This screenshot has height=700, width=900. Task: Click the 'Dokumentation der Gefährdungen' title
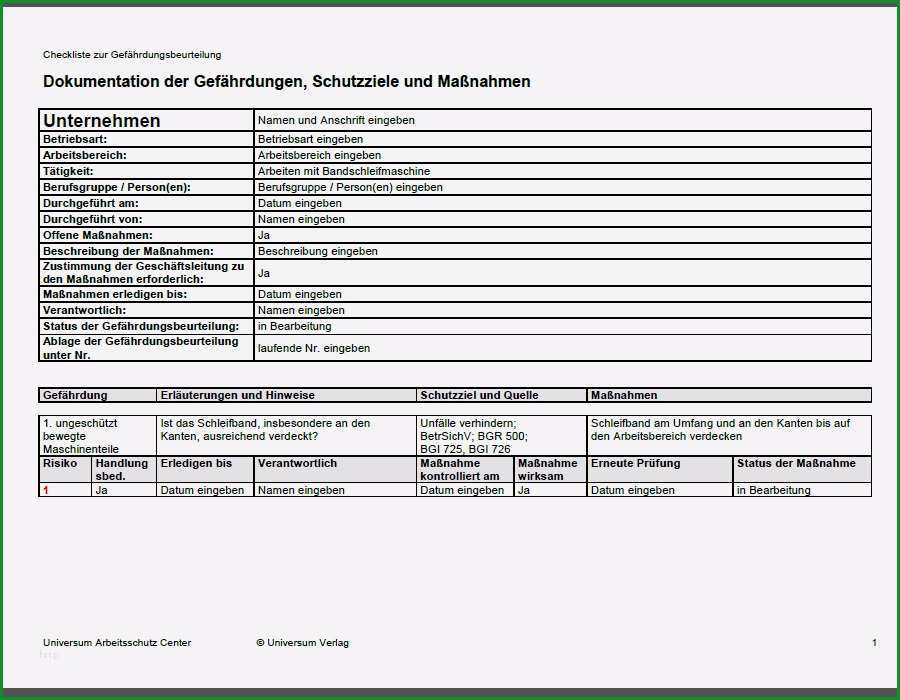point(286,81)
